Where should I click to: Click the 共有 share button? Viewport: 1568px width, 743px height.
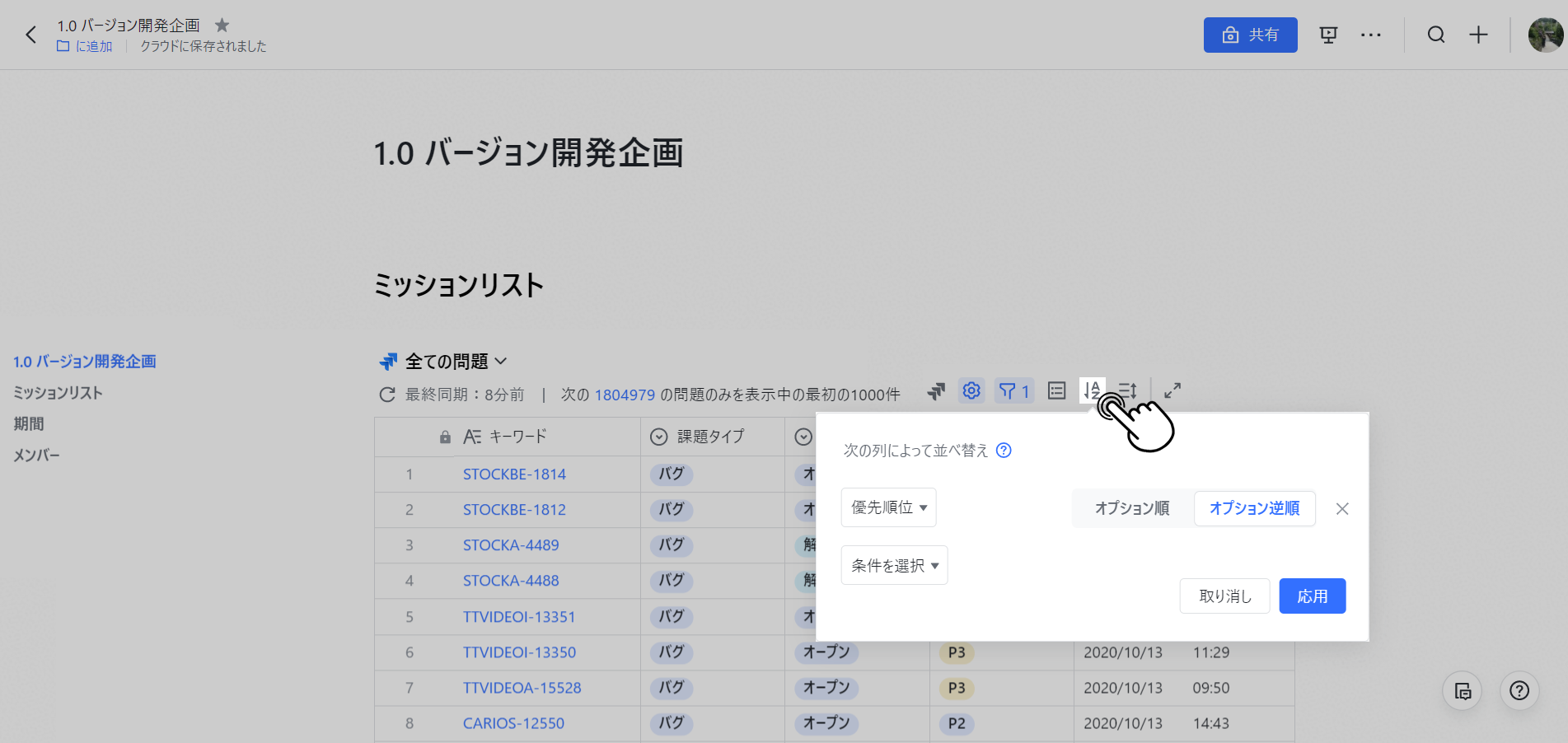pyautogui.click(x=1250, y=35)
